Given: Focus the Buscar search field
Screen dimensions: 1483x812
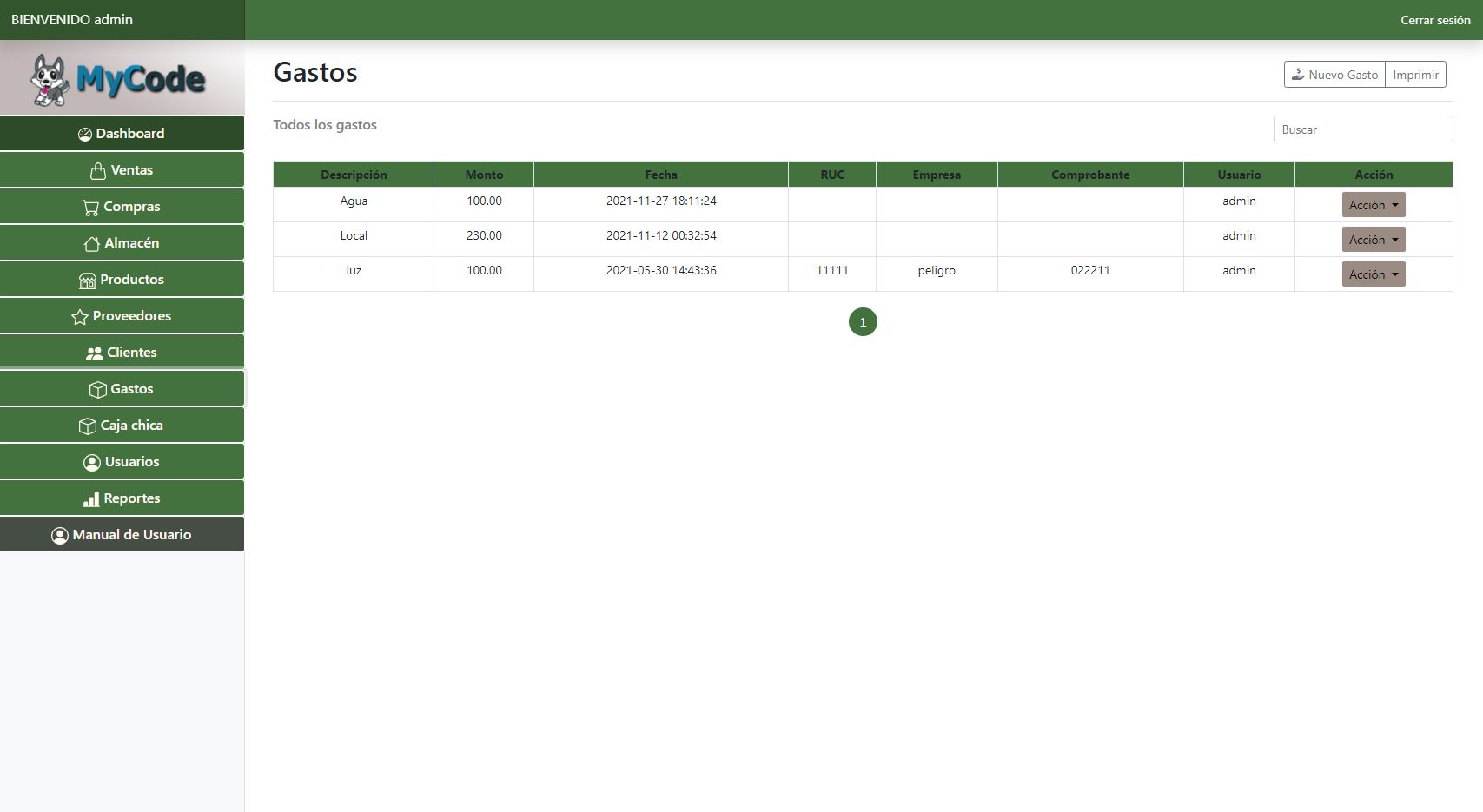Looking at the screenshot, I should click(x=1362, y=129).
